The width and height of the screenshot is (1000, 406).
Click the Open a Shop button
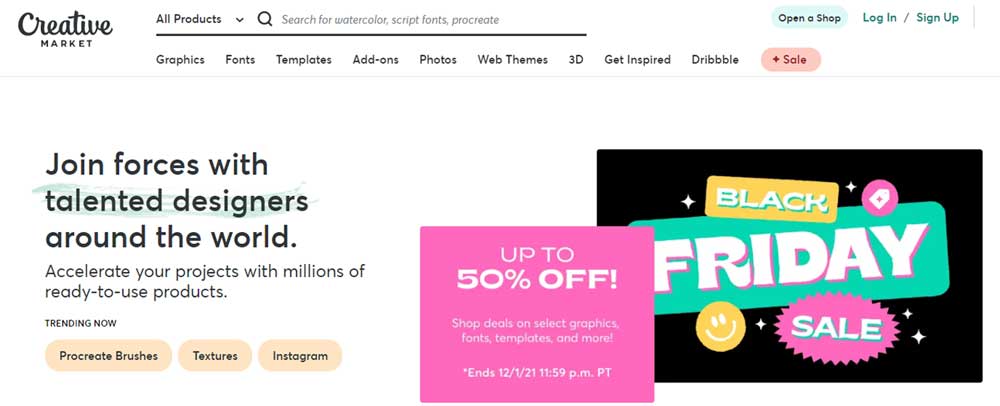[x=809, y=18]
